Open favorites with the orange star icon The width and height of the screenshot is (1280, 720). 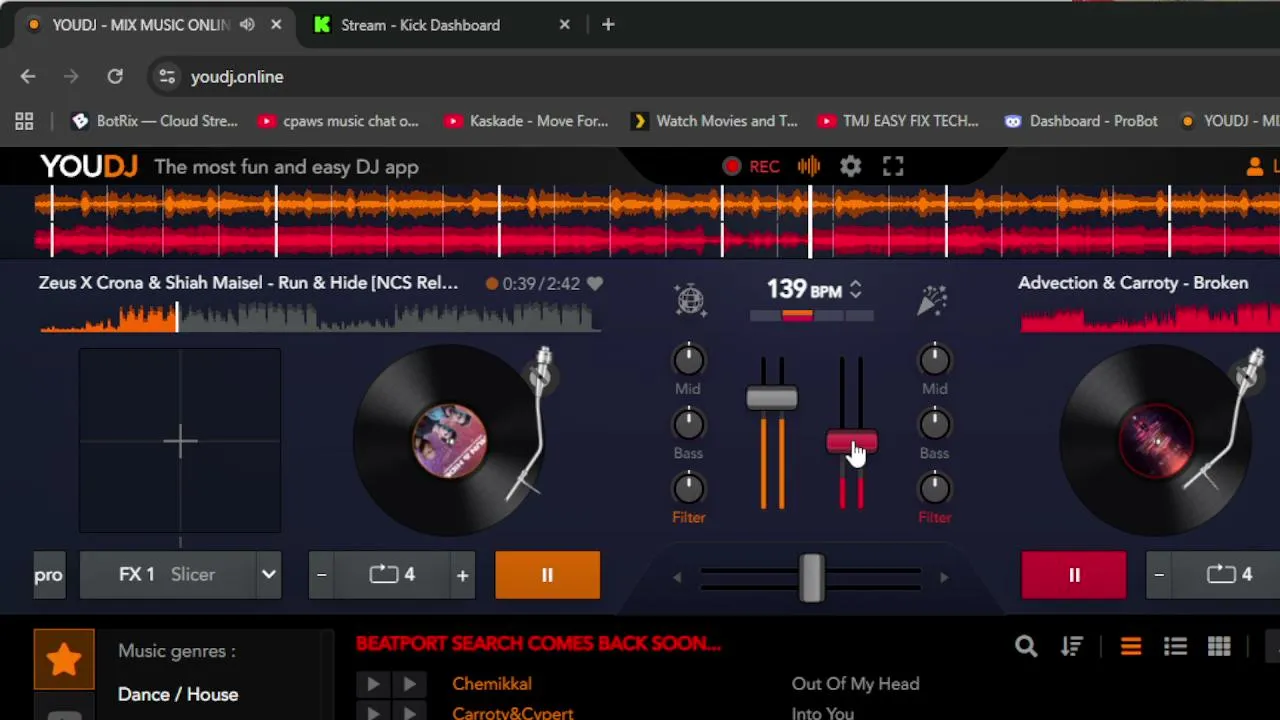tap(64, 659)
